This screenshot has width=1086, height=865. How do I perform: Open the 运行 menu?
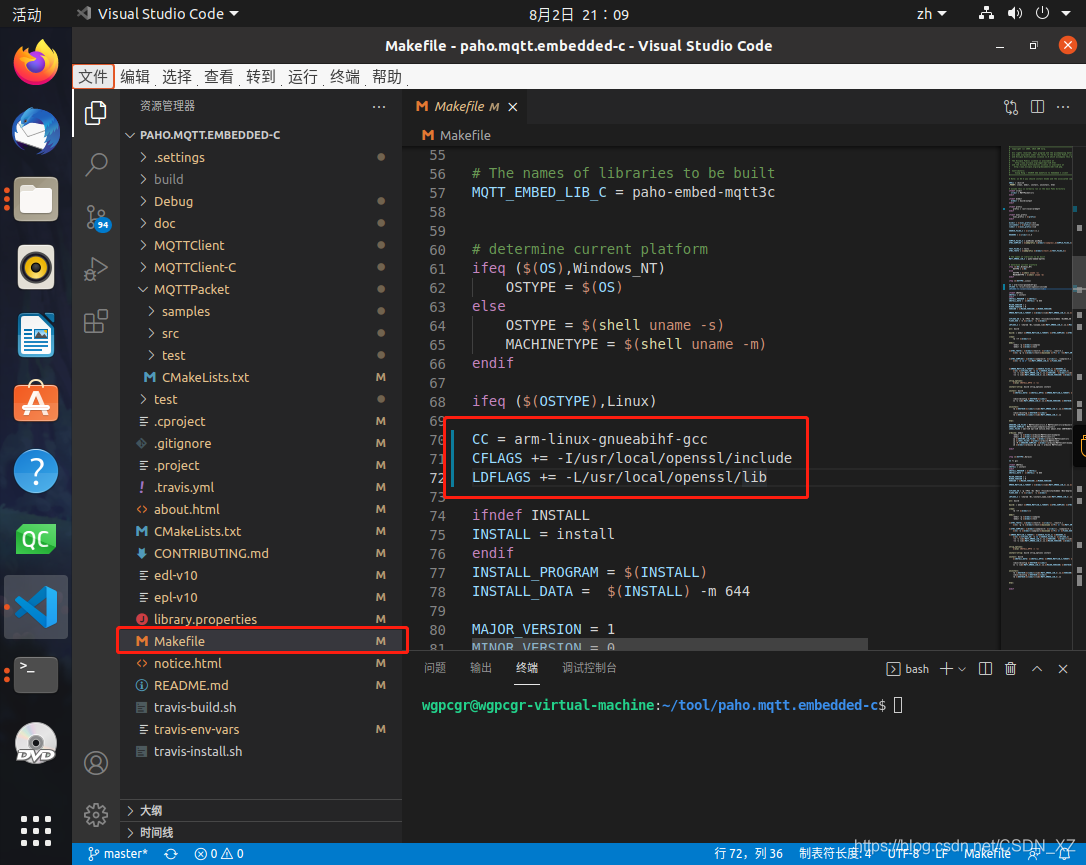[302, 76]
